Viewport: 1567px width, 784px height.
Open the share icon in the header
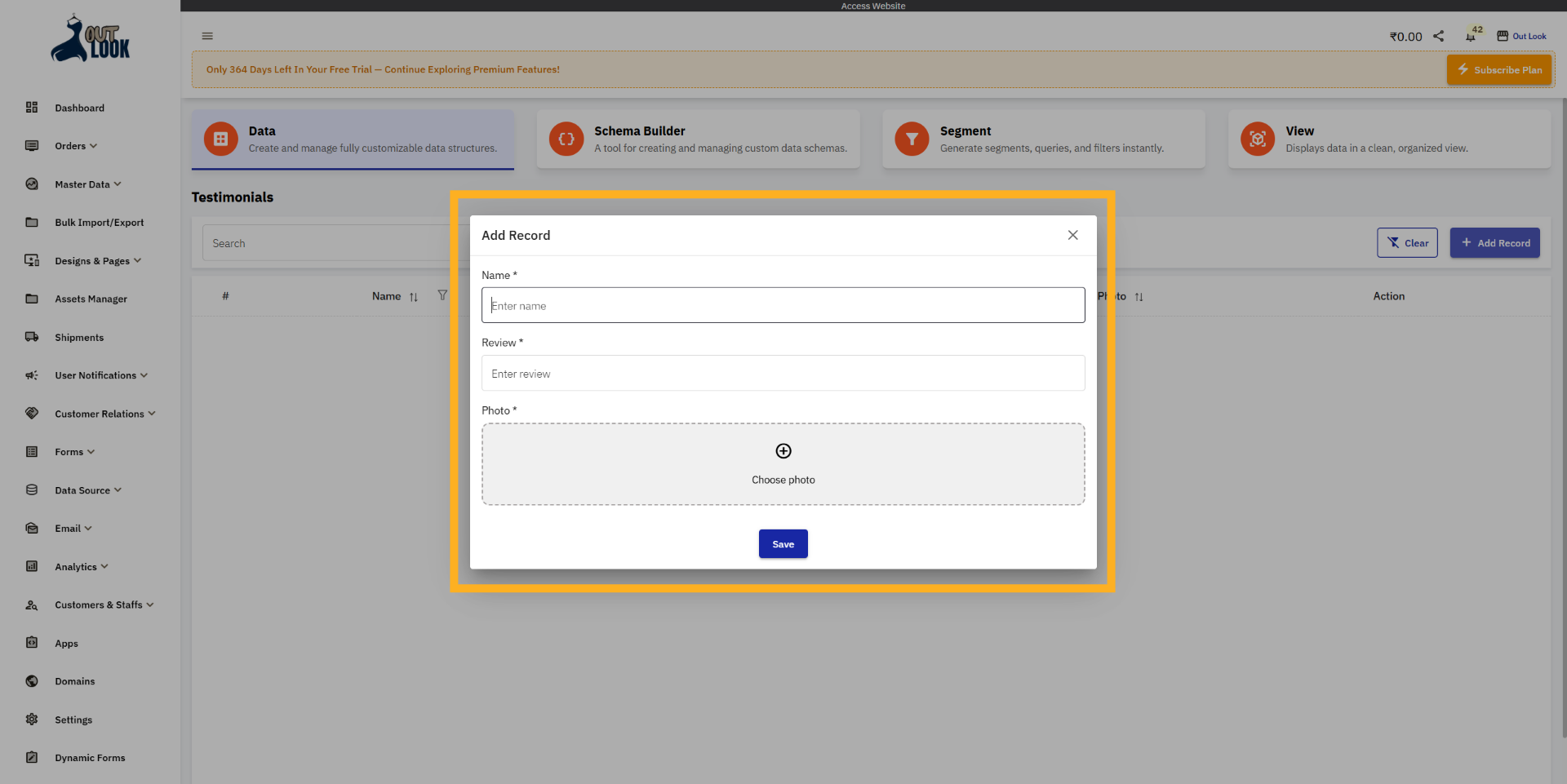coord(1439,36)
